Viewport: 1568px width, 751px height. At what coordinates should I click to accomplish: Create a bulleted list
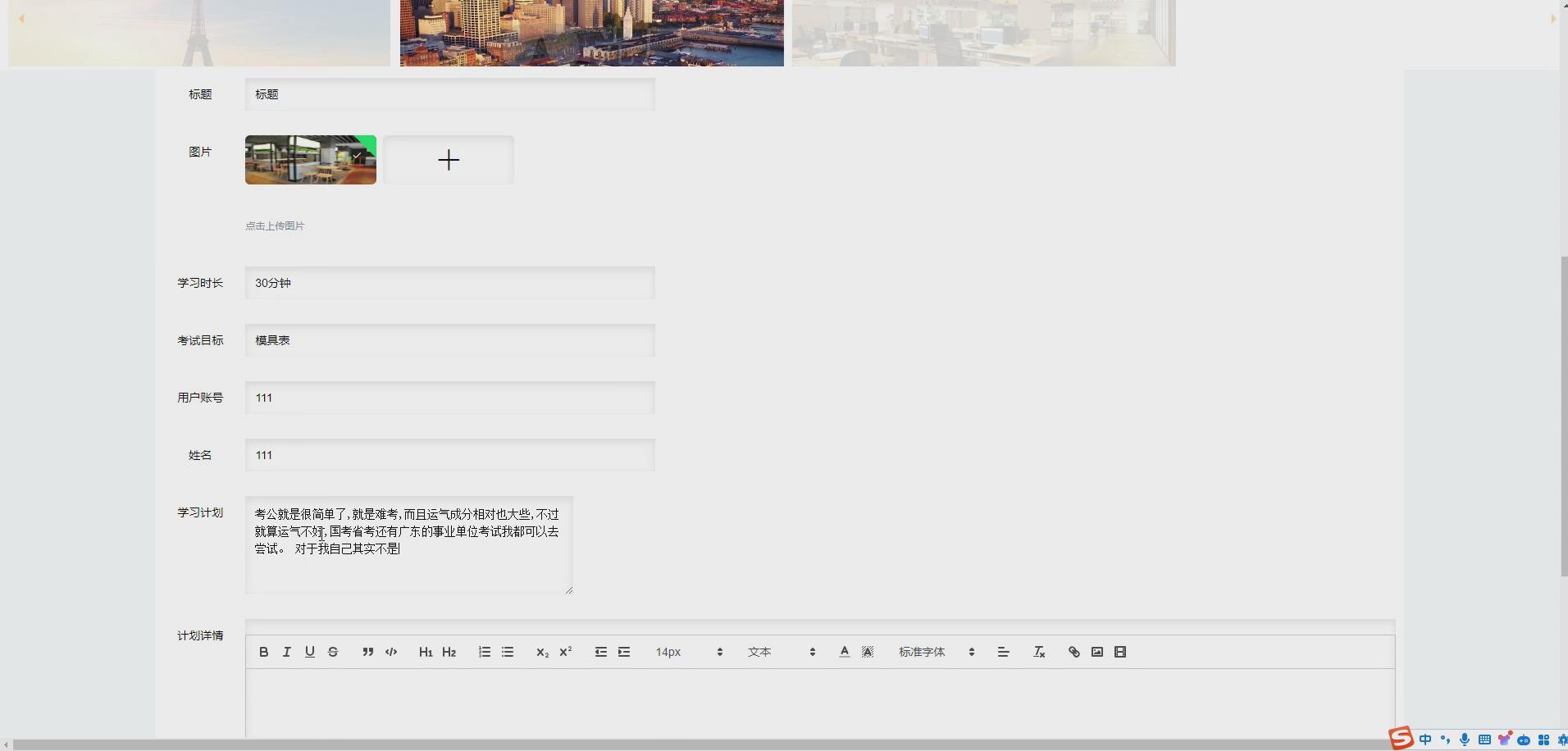pos(508,652)
